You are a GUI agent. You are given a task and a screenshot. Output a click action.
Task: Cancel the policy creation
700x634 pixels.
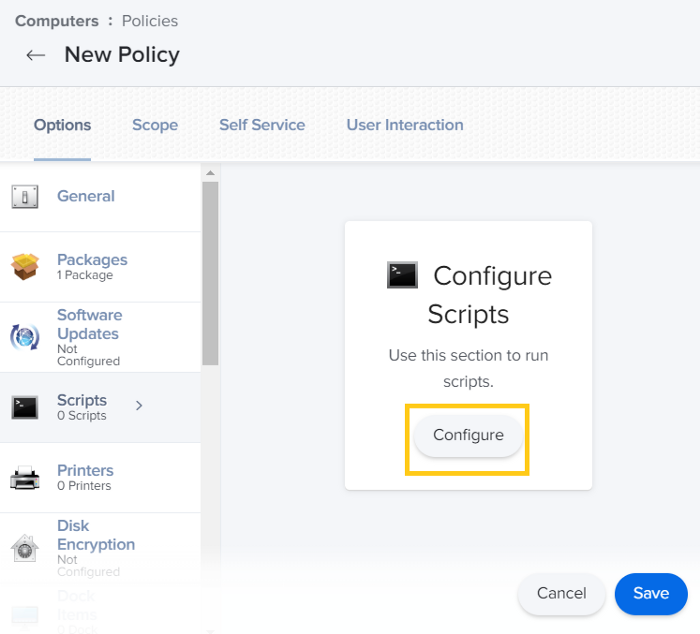(561, 594)
